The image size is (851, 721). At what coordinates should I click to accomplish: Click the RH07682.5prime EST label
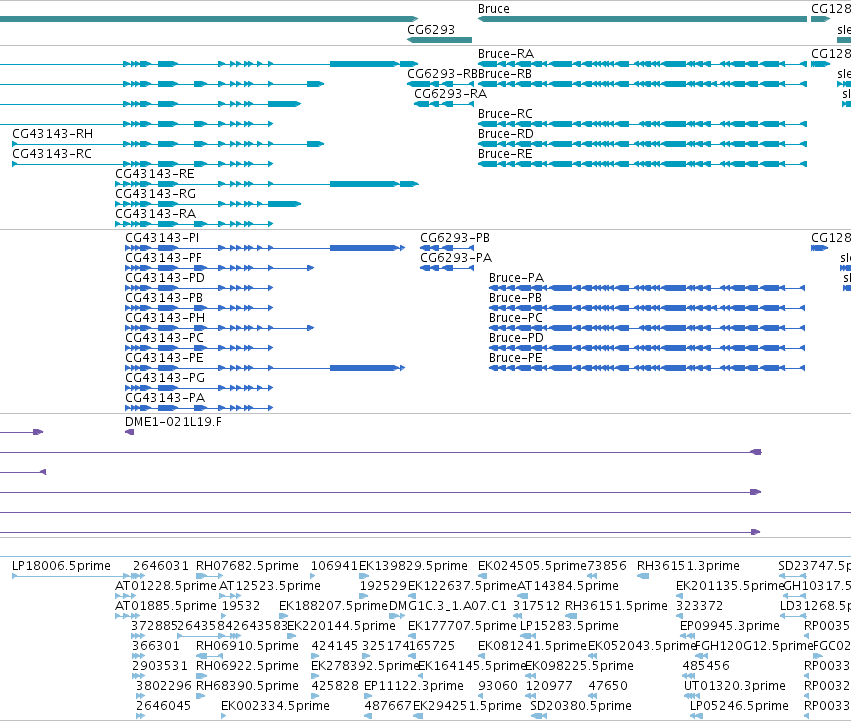pos(247,566)
